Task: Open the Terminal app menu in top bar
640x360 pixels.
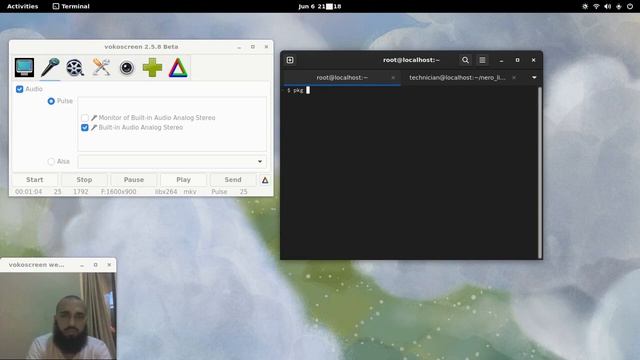Action: click(71, 7)
